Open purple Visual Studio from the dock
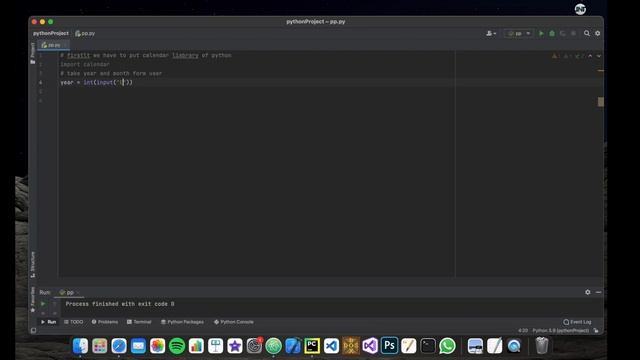Image resolution: width=640 pixels, height=360 pixels. (370, 346)
